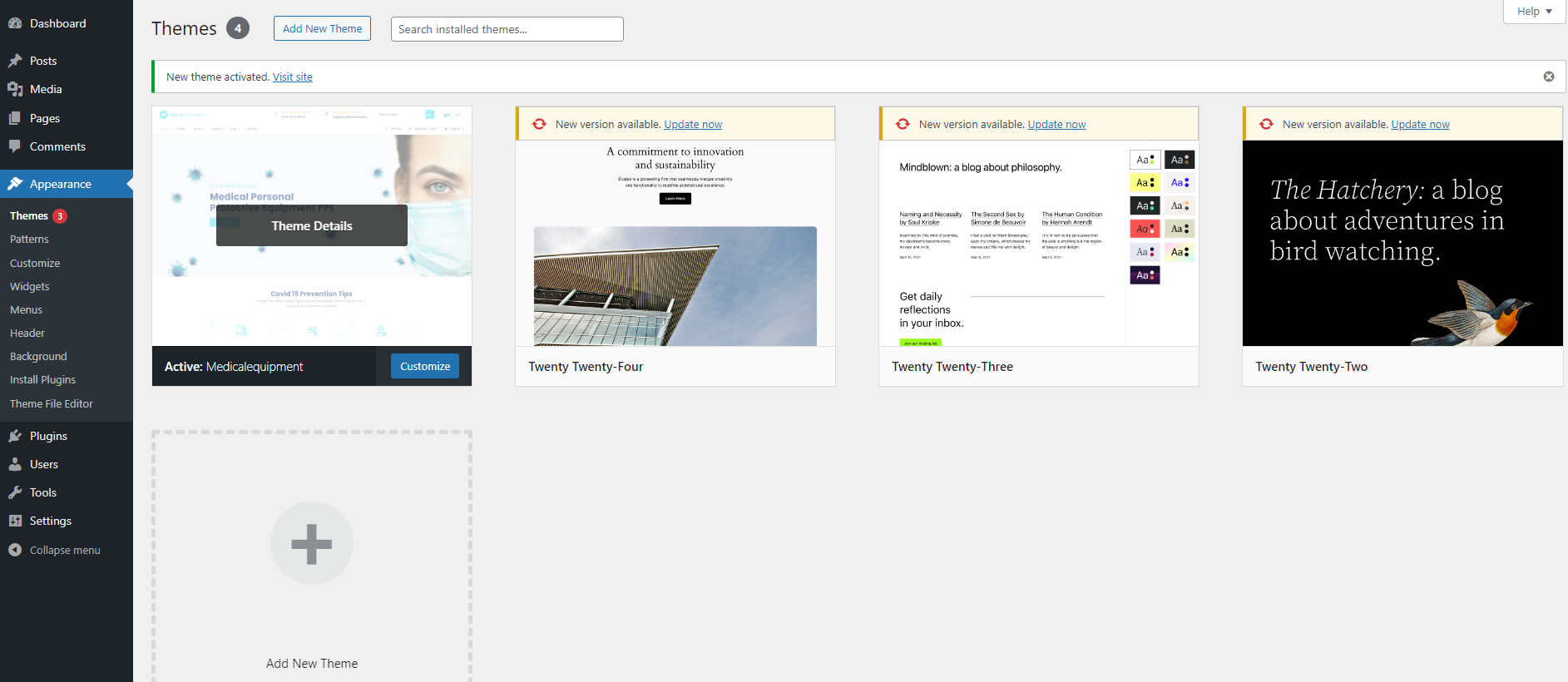
Task: Click the Plugins plug icon
Action: click(x=15, y=436)
